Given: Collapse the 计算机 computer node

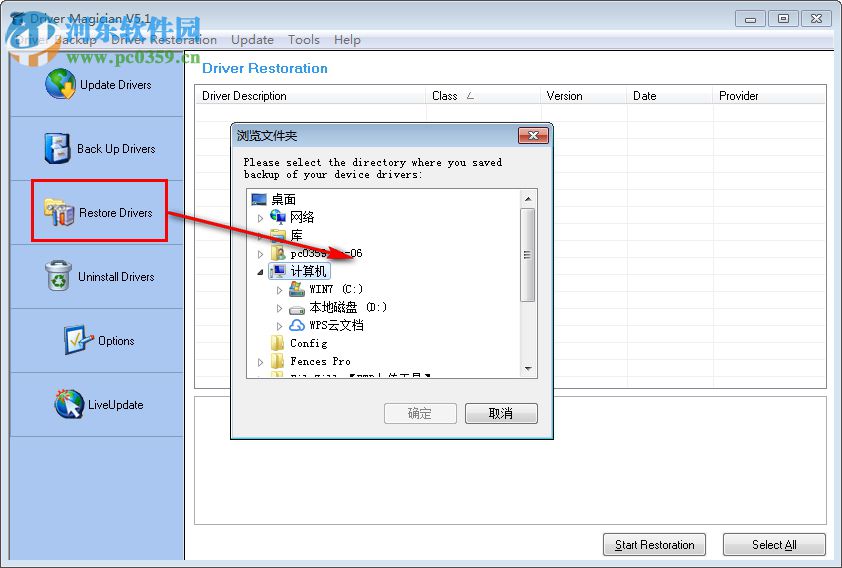Looking at the screenshot, I should pyautogui.click(x=260, y=272).
